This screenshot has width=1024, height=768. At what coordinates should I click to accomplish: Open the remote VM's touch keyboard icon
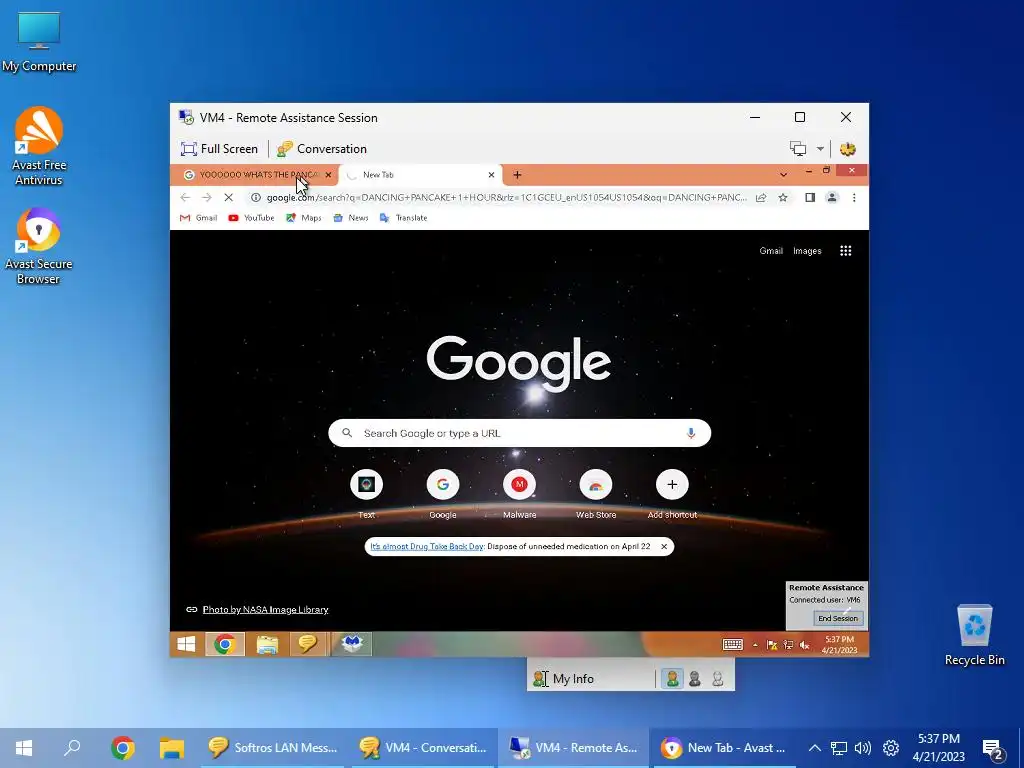coord(733,645)
